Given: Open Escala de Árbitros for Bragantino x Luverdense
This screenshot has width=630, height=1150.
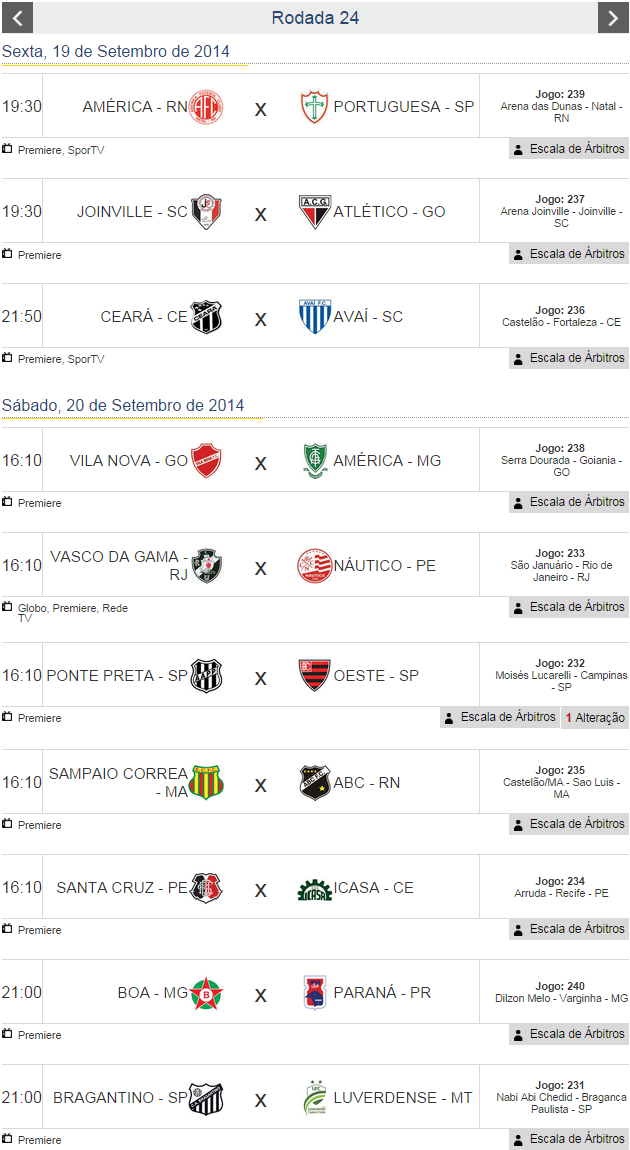Looking at the screenshot, I should coord(568,1139).
